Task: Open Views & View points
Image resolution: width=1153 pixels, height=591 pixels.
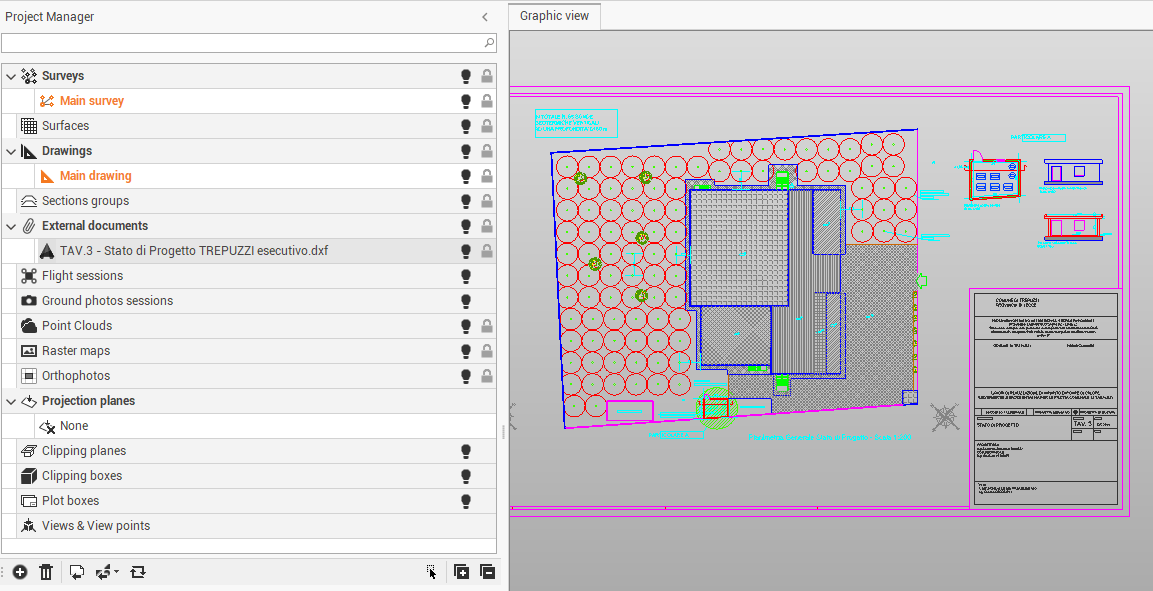Action: click(x=95, y=526)
